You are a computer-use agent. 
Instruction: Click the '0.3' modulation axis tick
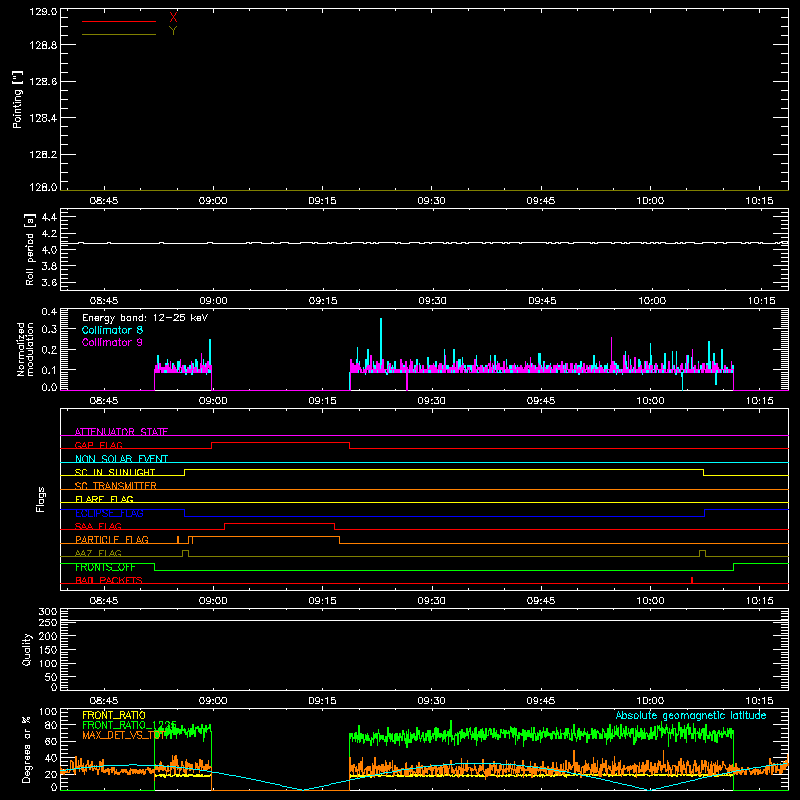pos(49,329)
